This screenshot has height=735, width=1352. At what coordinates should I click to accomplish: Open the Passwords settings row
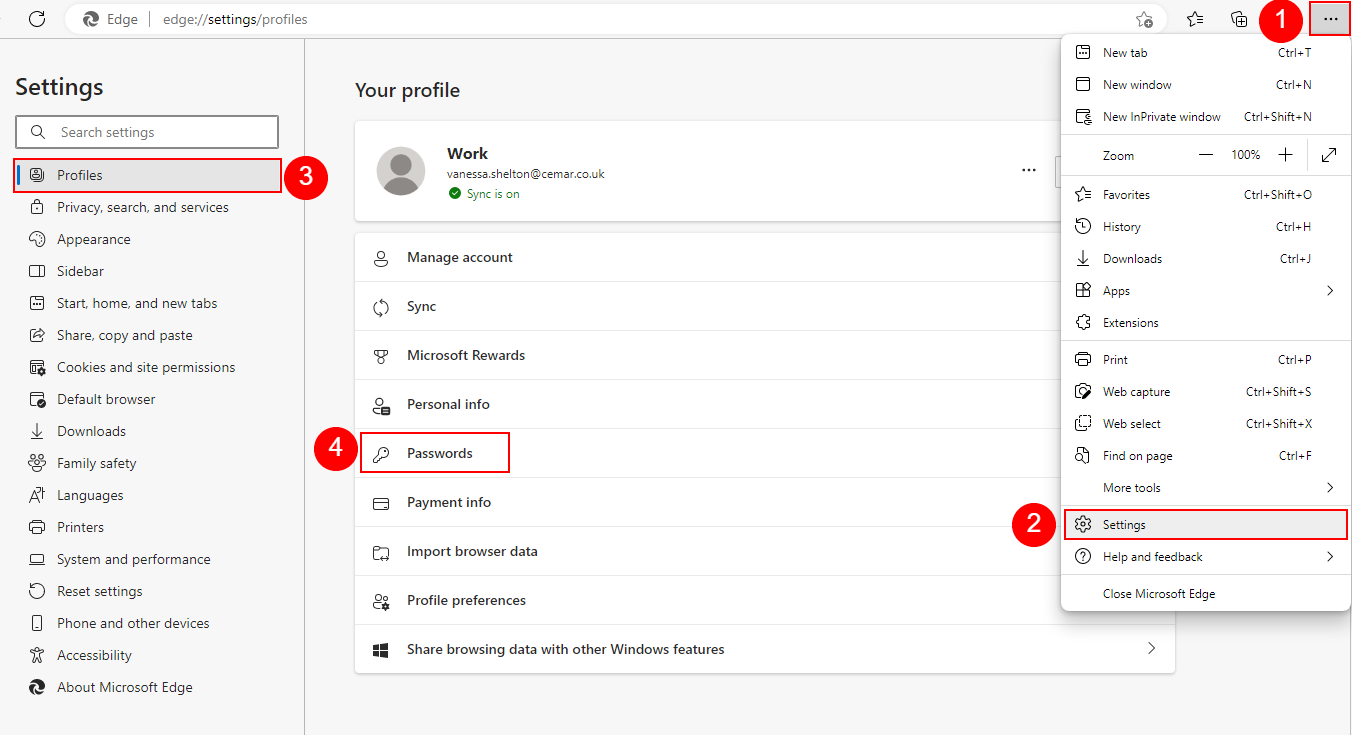439,453
